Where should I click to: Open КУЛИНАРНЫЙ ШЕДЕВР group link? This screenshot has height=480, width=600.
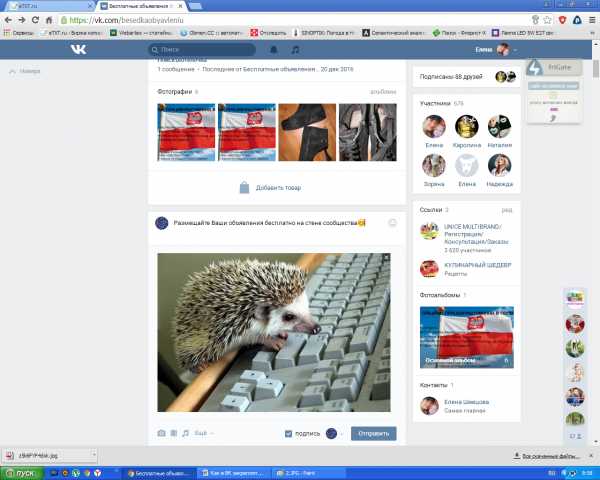(478, 265)
